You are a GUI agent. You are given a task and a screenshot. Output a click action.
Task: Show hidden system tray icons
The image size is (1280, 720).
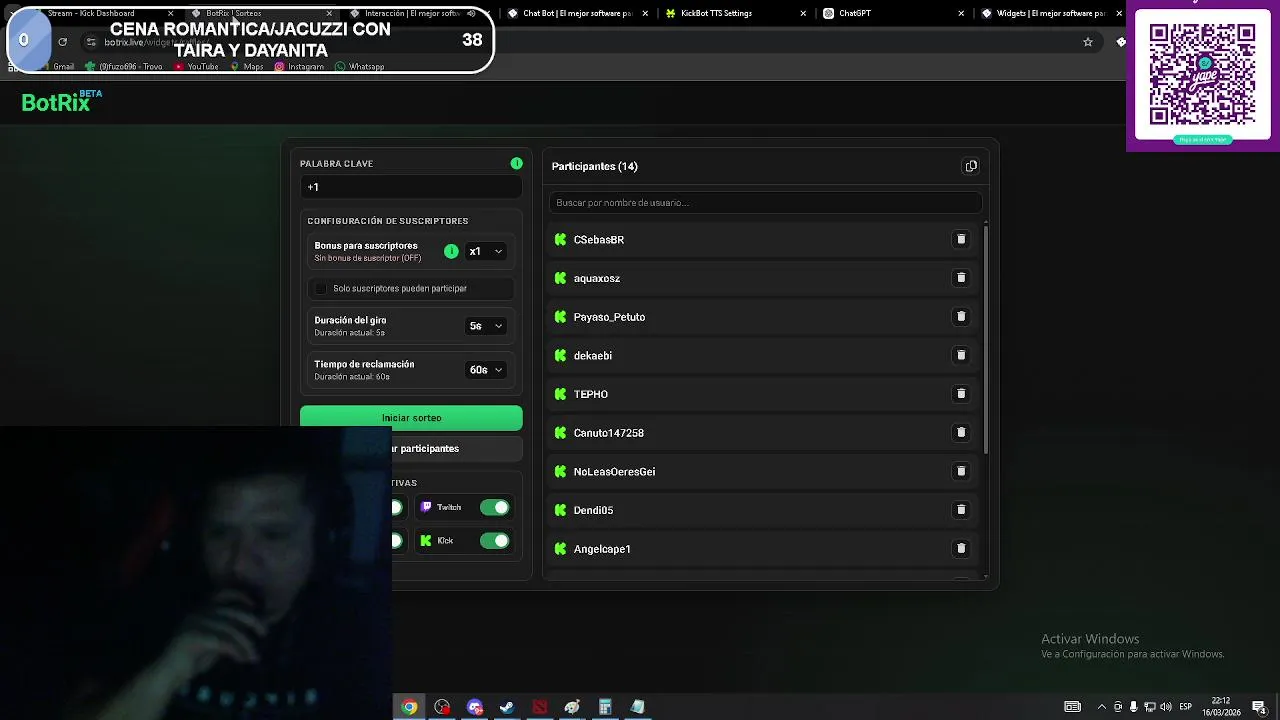(x=1101, y=707)
